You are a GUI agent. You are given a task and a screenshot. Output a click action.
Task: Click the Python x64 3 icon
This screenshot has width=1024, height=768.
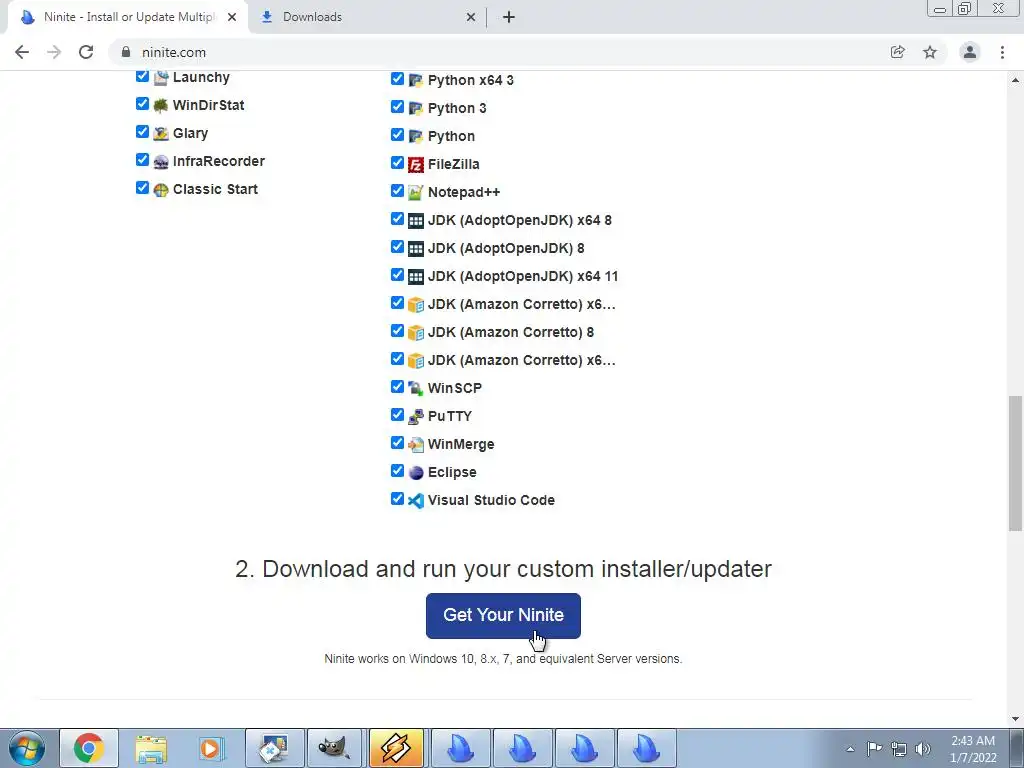[x=416, y=80]
